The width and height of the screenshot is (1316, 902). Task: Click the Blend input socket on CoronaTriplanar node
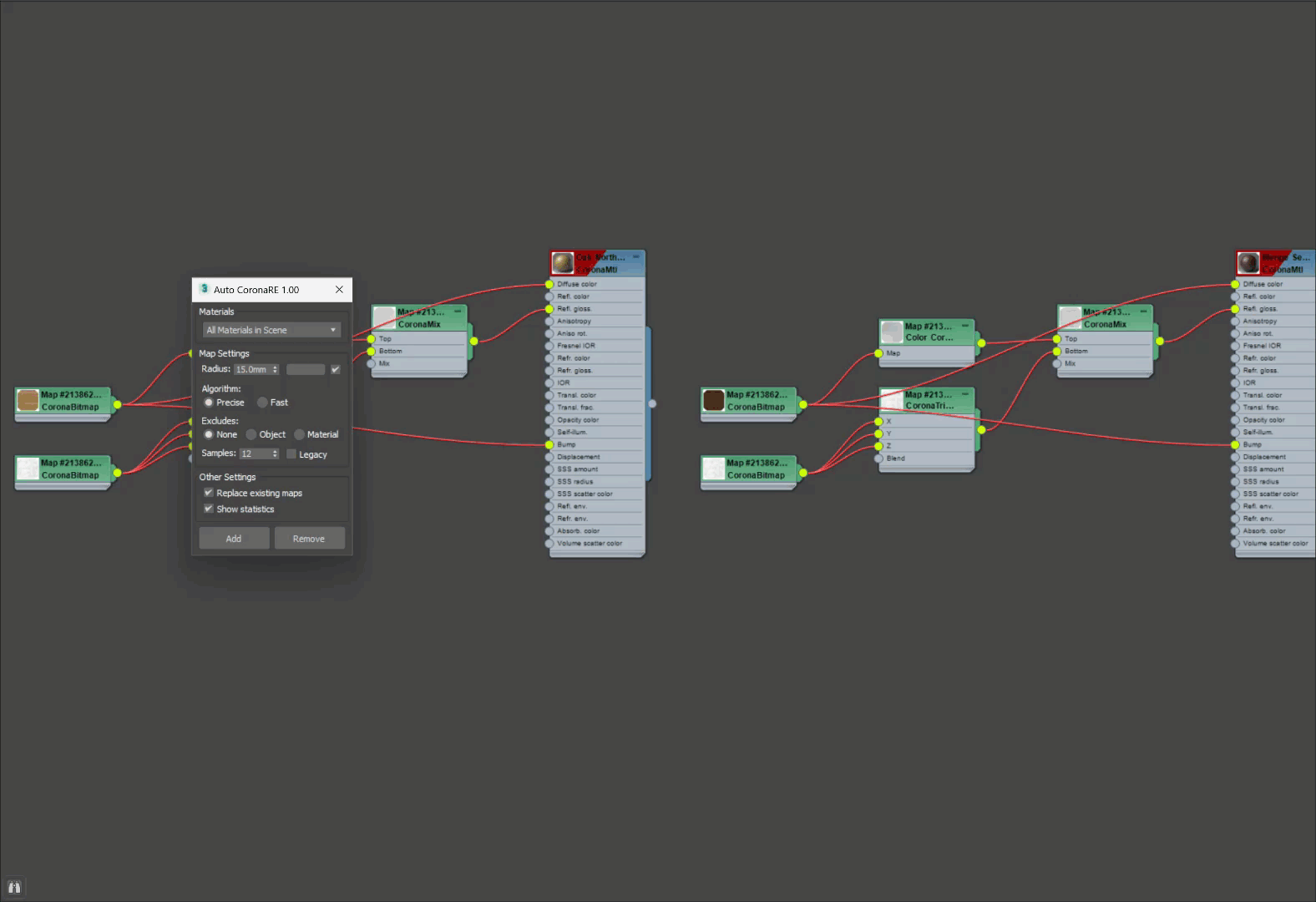point(878,459)
